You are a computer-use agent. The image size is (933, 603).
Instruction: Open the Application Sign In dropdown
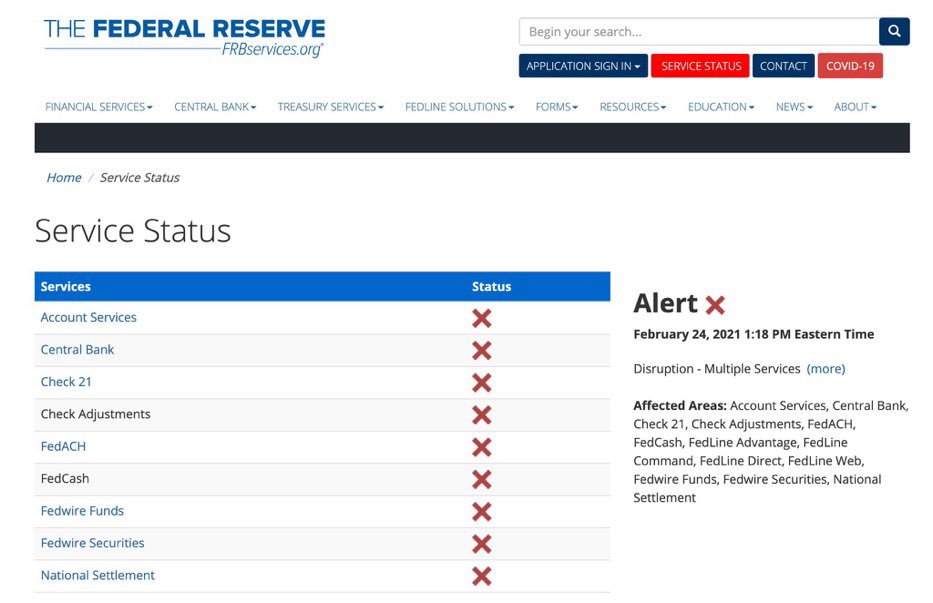tap(583, 66)
